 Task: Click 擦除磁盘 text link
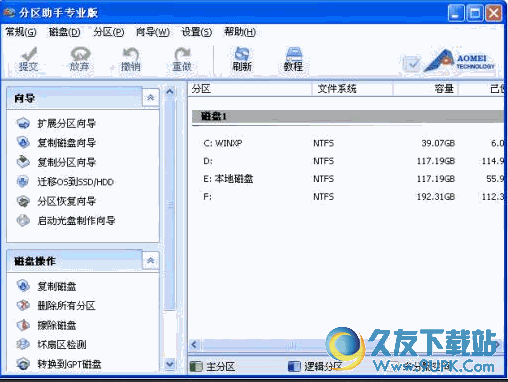tap(57, 325)
